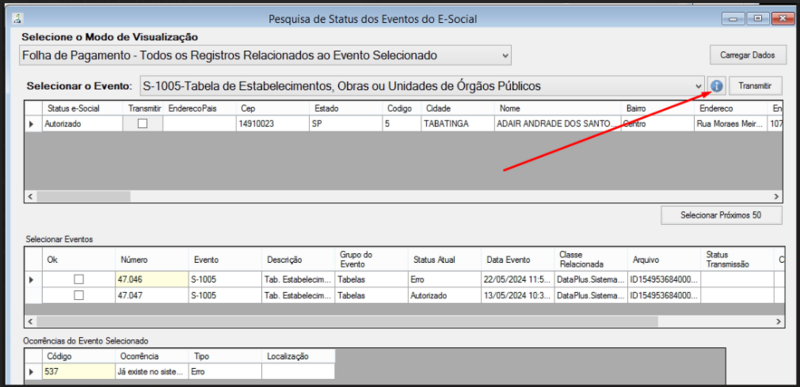Select occurrence code 537 cell
The image size is (800, 387).
tap(79, 372)
